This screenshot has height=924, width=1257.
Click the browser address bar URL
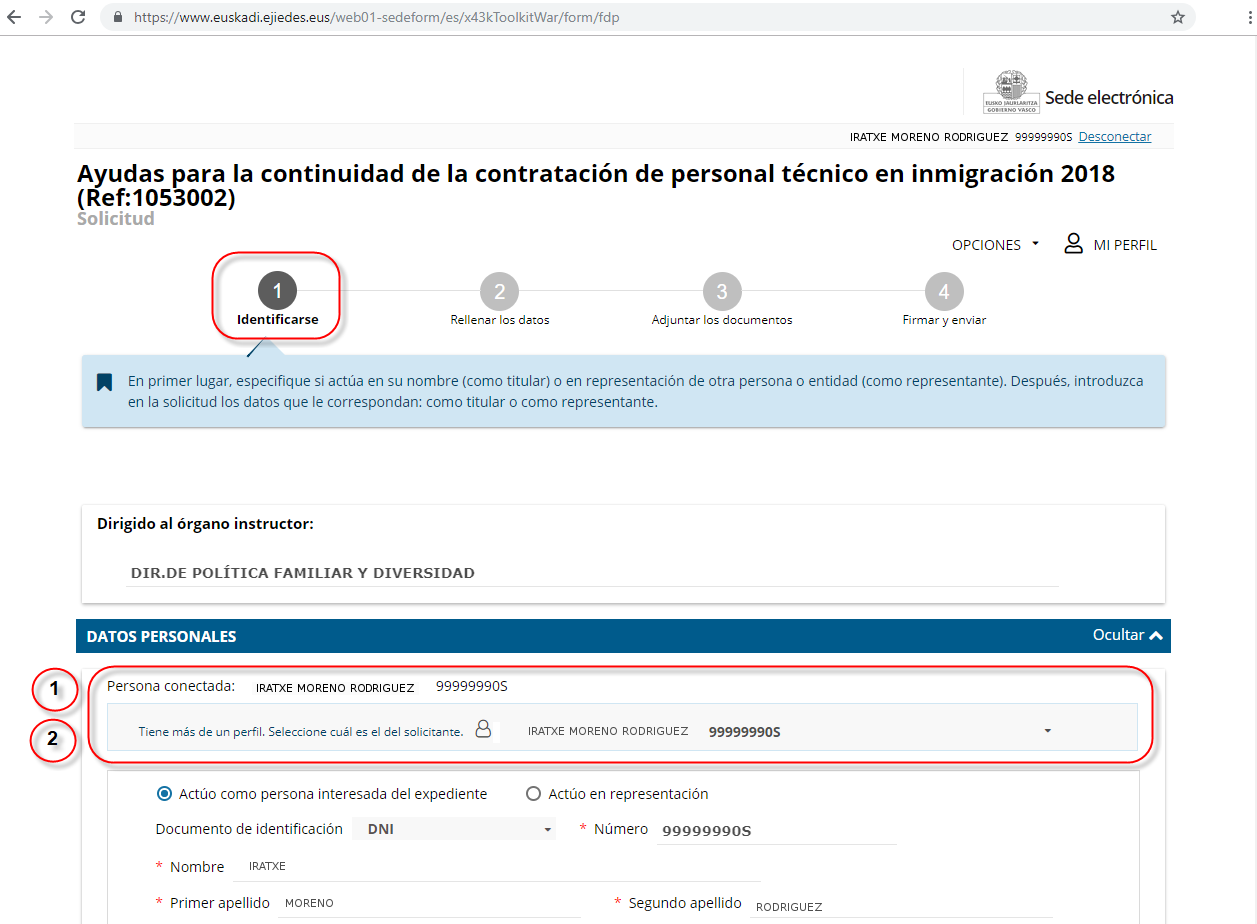(376, 17)
